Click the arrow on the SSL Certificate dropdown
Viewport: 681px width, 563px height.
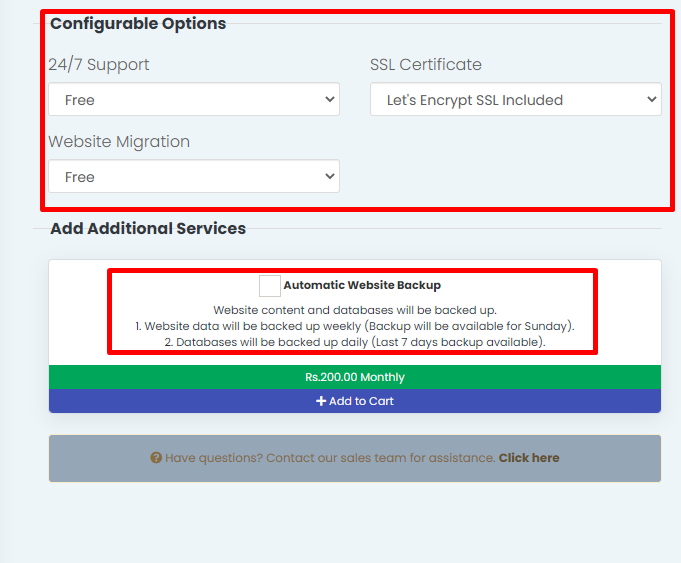652,99
